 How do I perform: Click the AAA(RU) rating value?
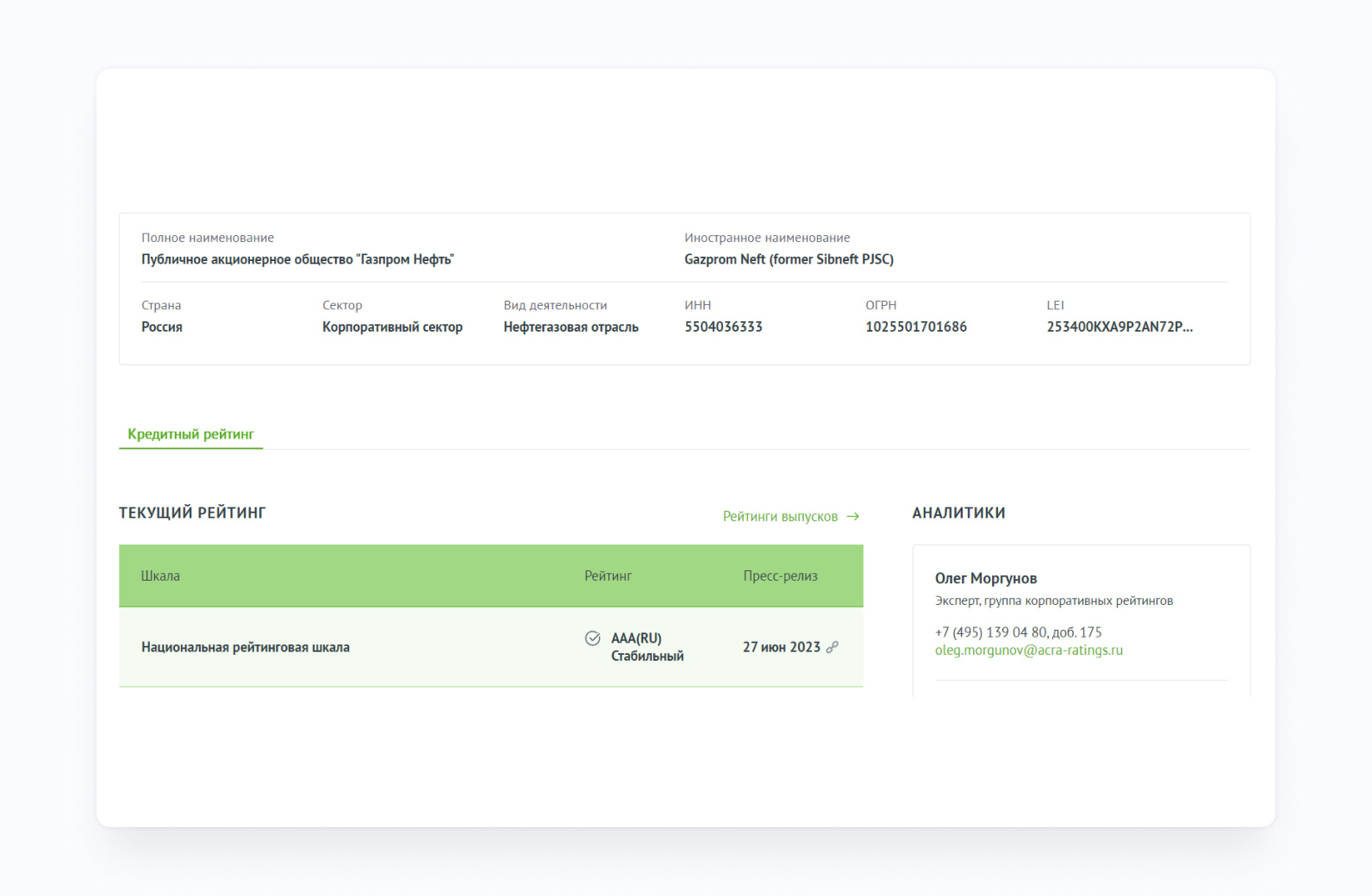click(x=636, y=638)
